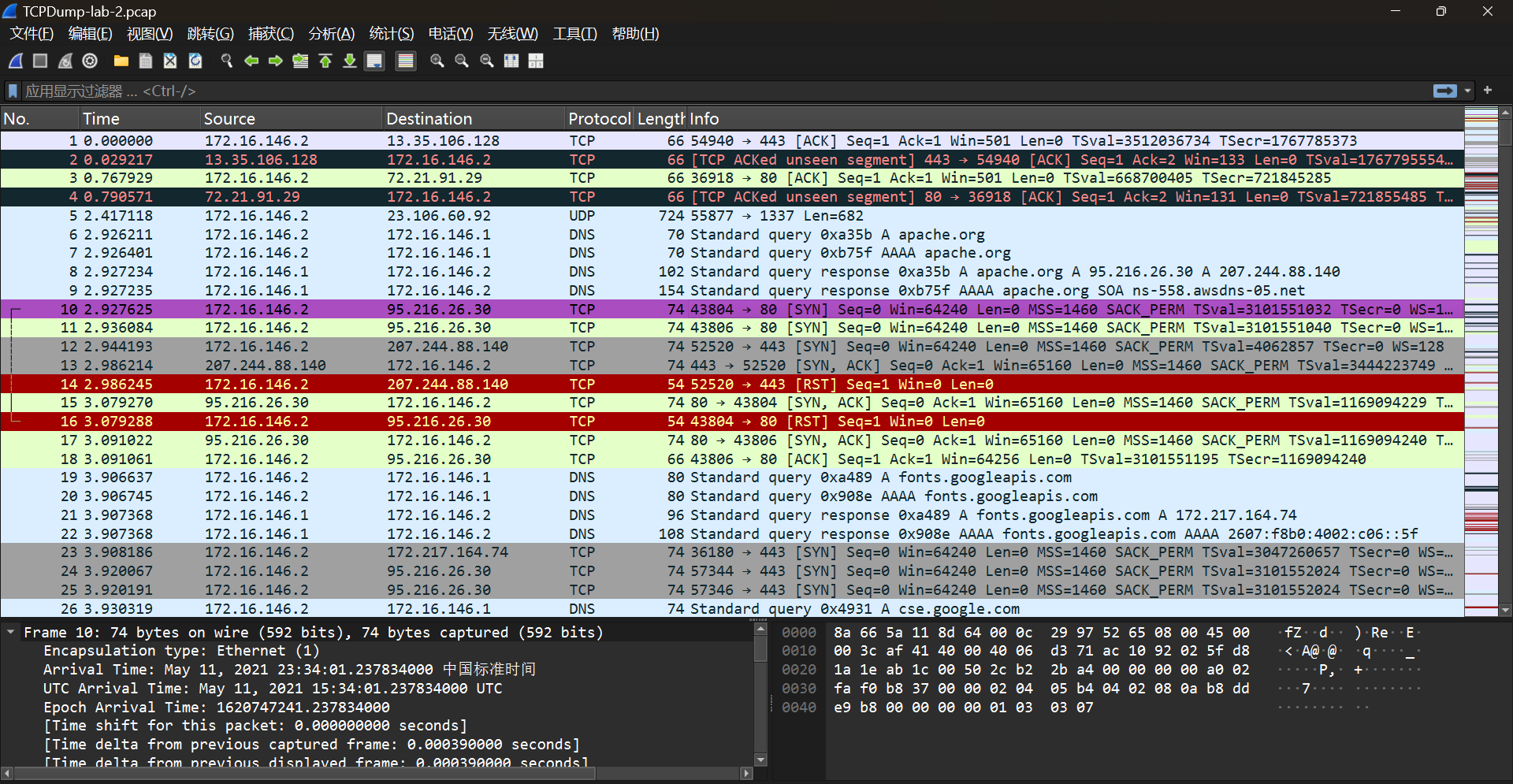Click the colored packet minimap overview
This screenshot has width=1513, height=784.
[1481, 362]
